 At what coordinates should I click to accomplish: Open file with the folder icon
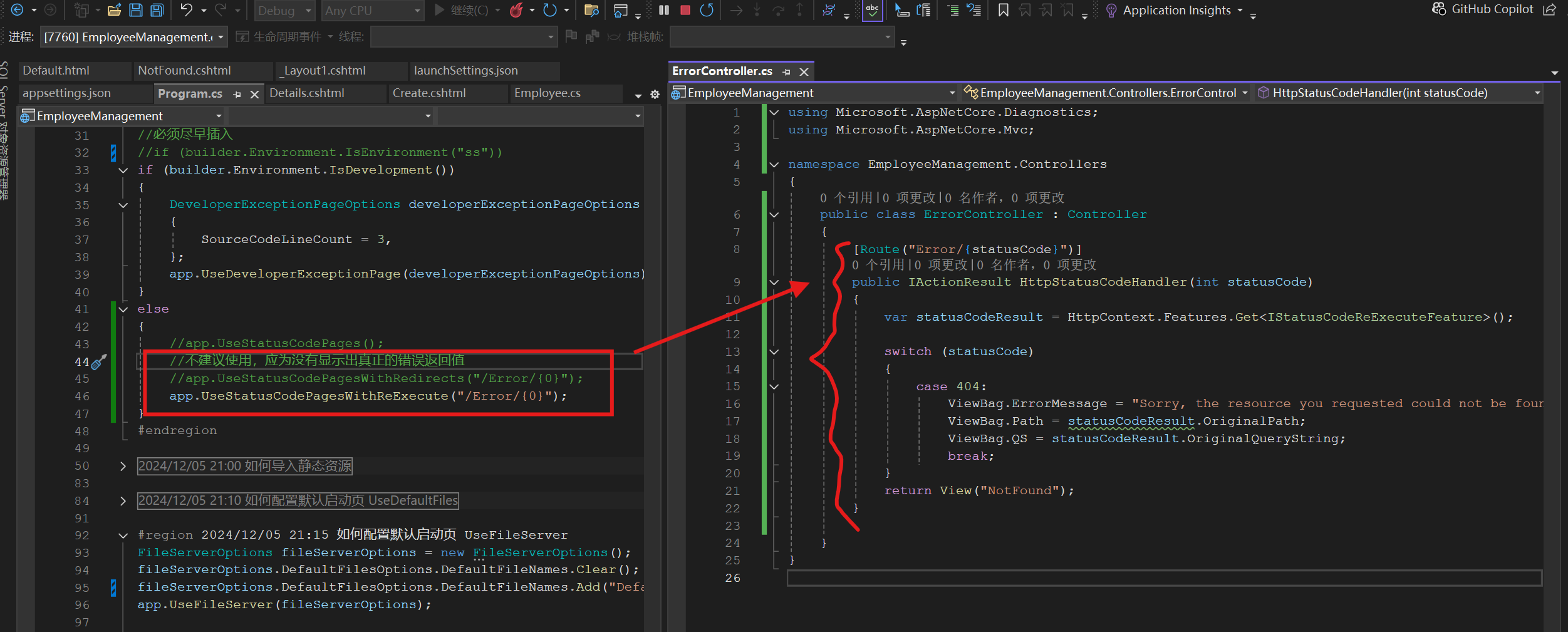click(x=114, y=10)
